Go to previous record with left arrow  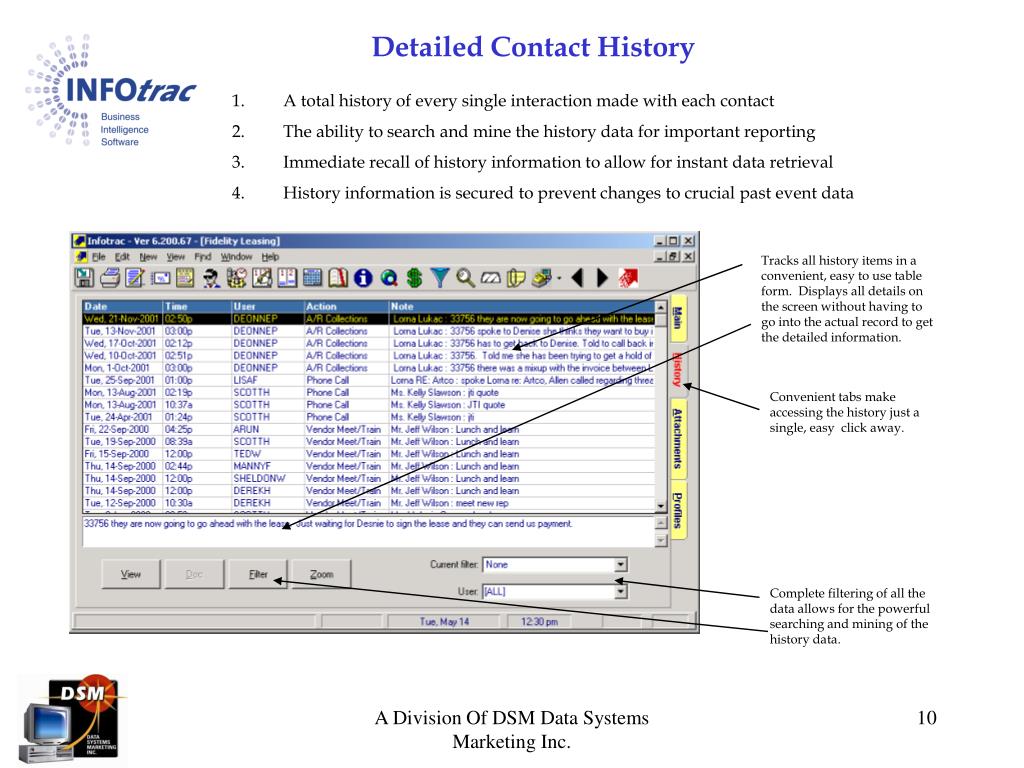coord(577,278)
